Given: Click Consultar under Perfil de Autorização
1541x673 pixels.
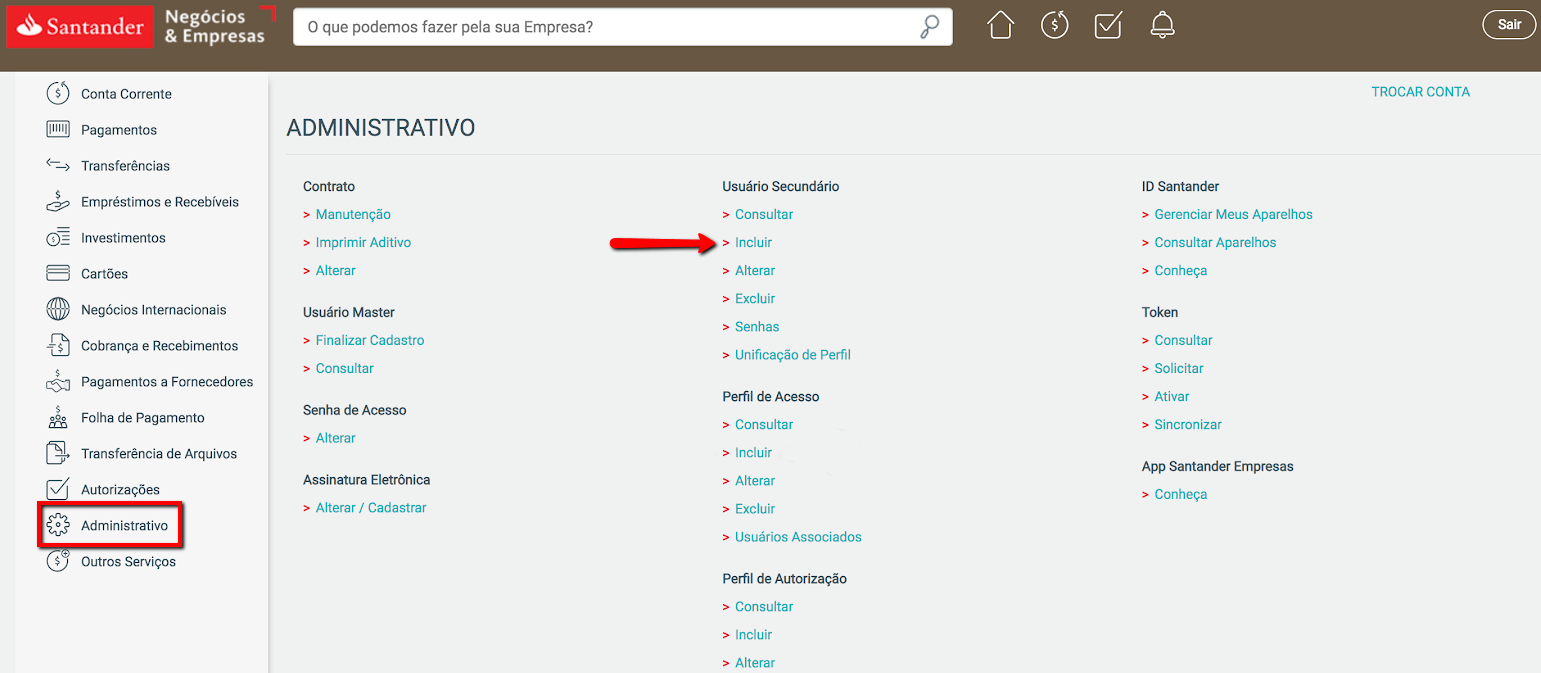Looking at the screenshot, I should click(764, 606).
